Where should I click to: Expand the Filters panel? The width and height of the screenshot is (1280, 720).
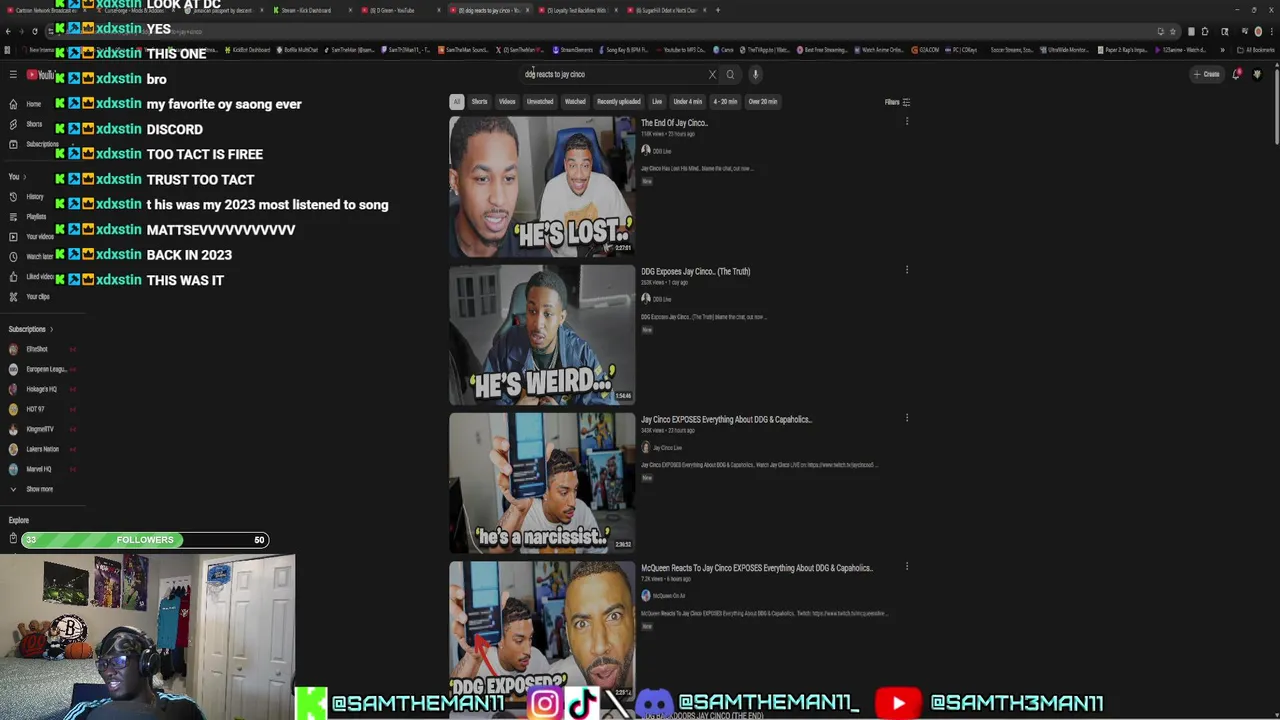897,101
